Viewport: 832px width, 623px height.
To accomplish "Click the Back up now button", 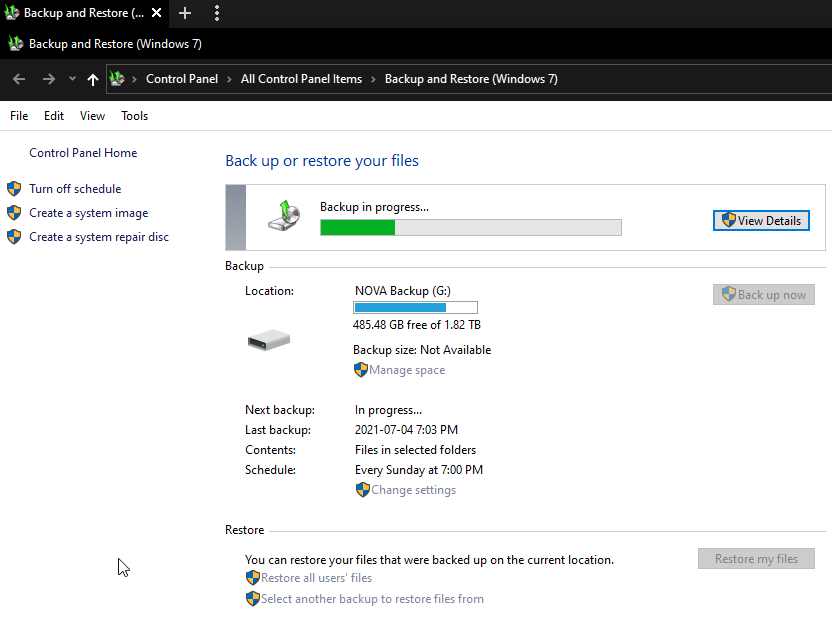I will point(764,295).
